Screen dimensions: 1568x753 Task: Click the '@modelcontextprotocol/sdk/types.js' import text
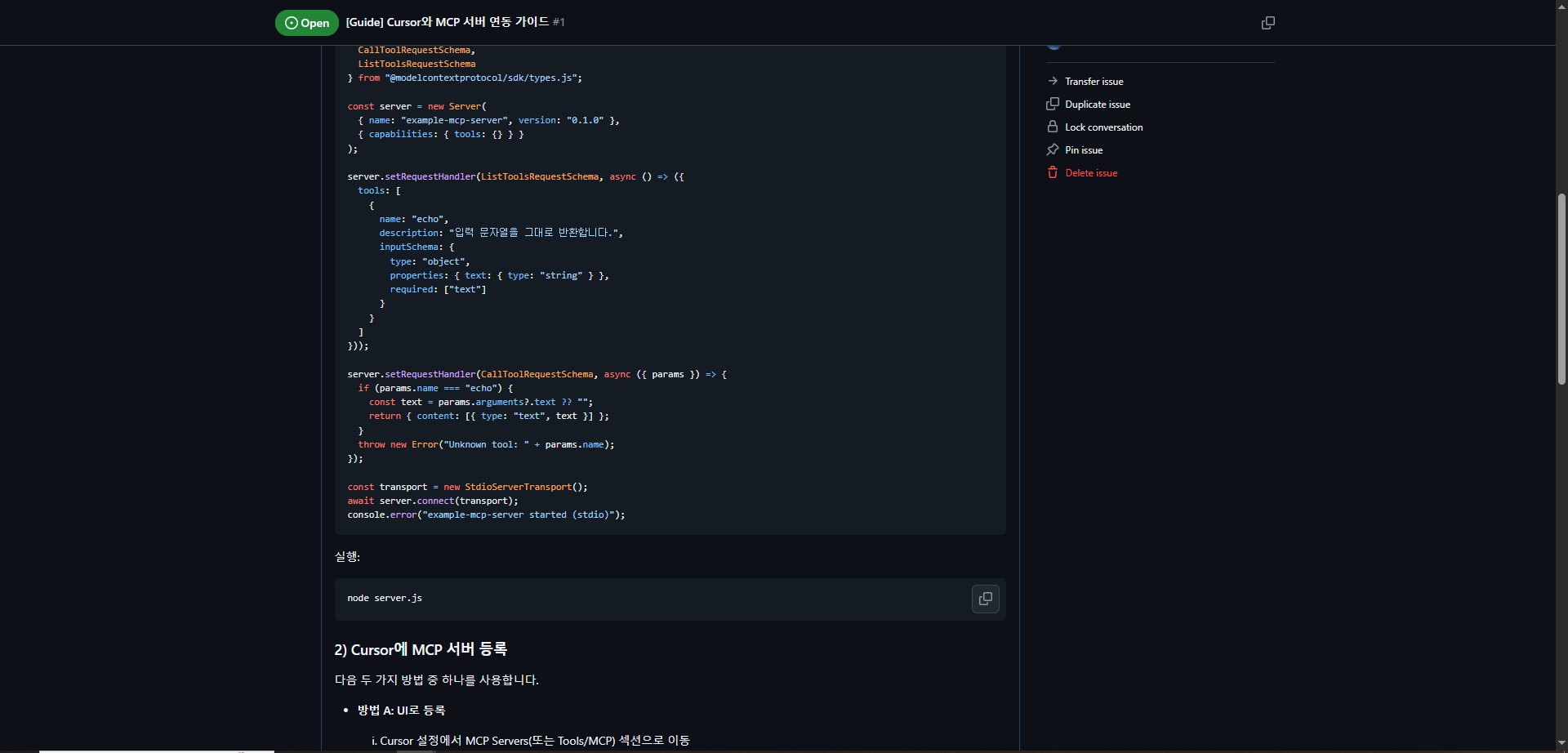(x=482, y=78)
